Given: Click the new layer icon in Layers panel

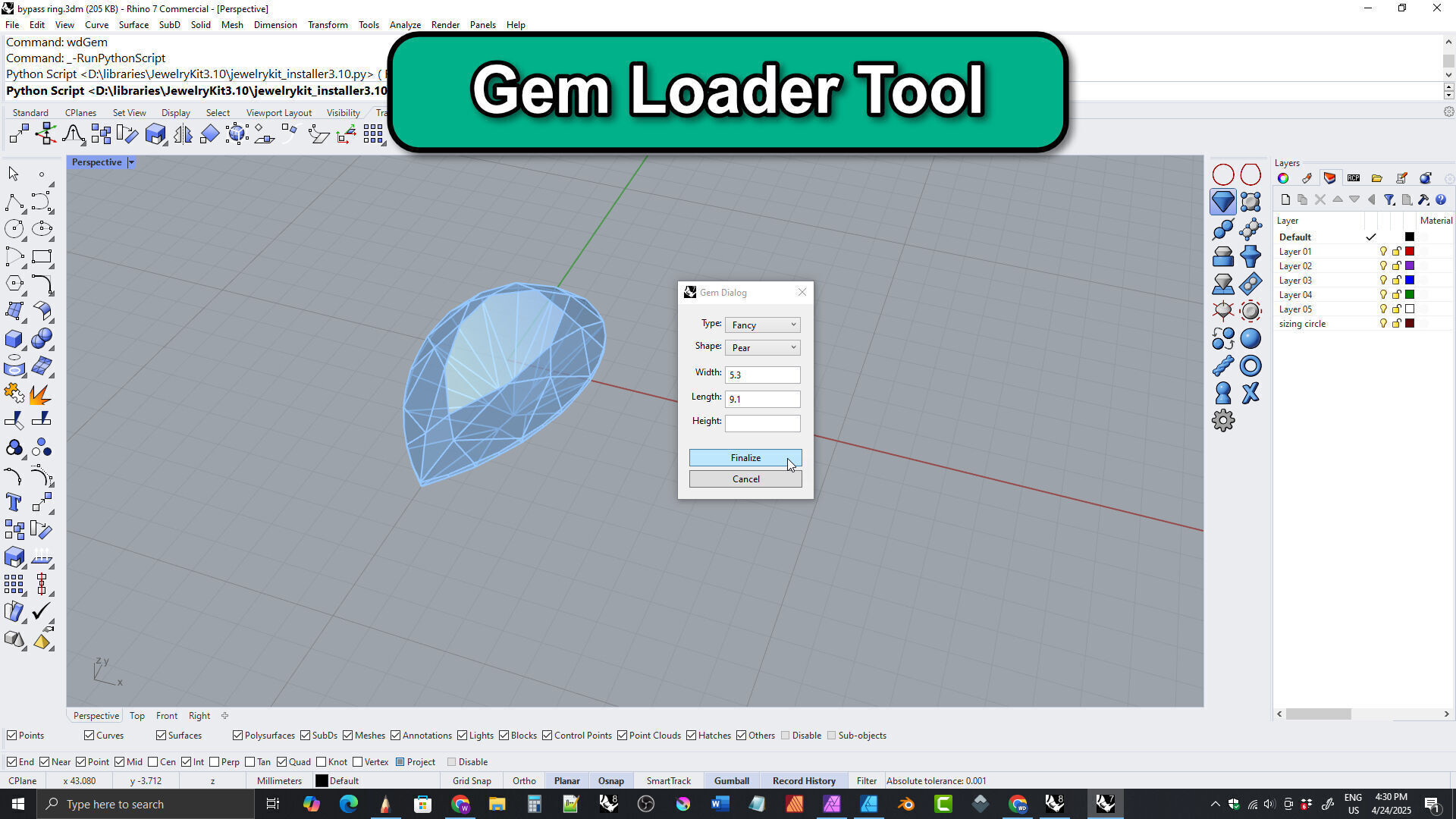Looking at the screenshot, I should point(1285,200).
